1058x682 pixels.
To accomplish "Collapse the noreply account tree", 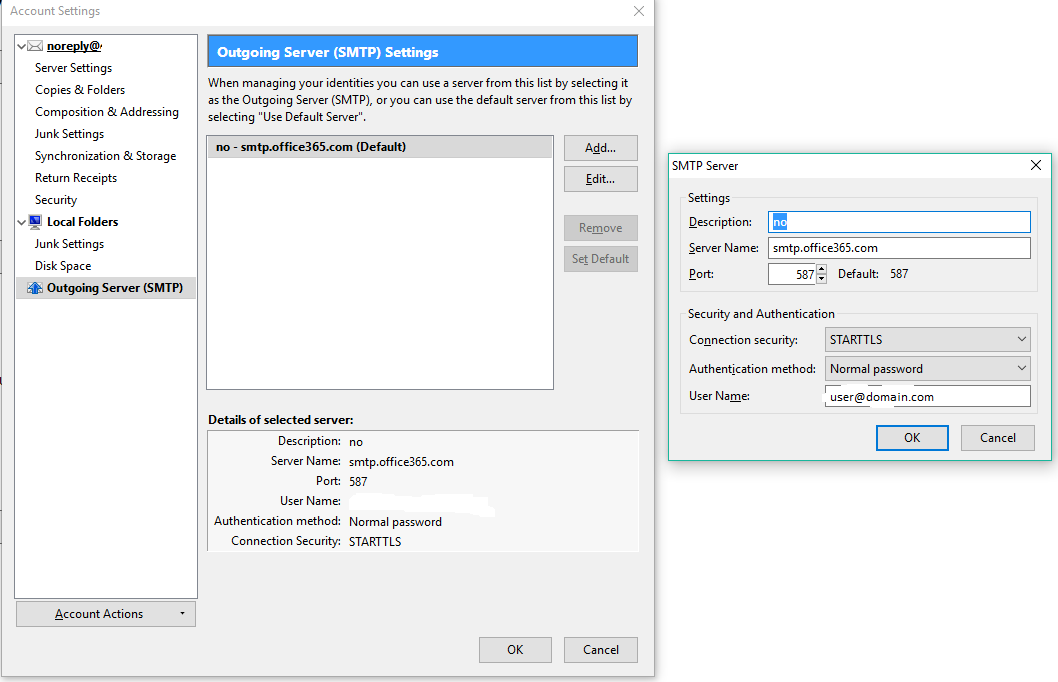I will click(22, 46).
